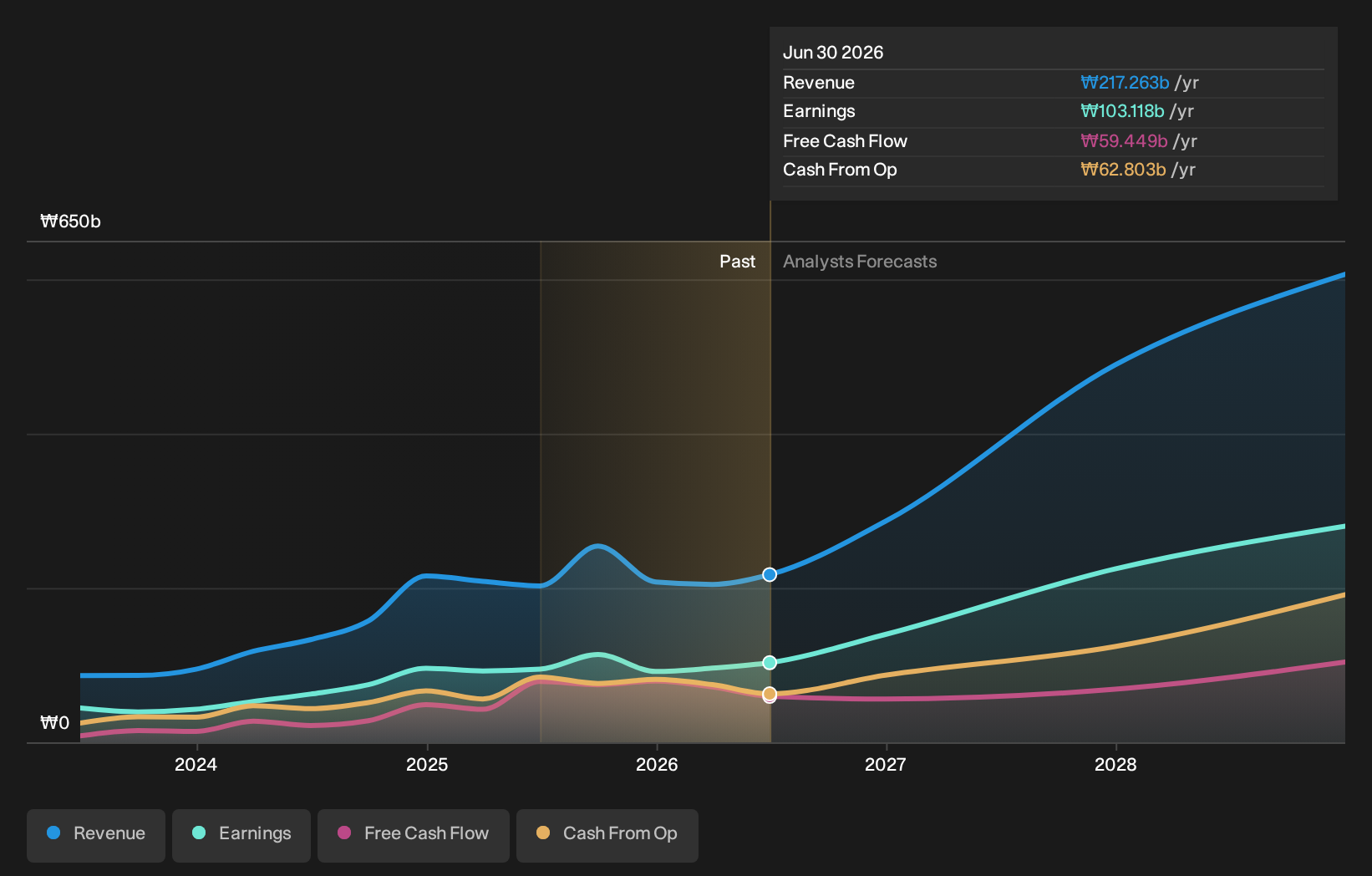Viewport: 1372px width, 876px height.
Task: Click the 2024 x-axis label
Action: pos(196,764)
